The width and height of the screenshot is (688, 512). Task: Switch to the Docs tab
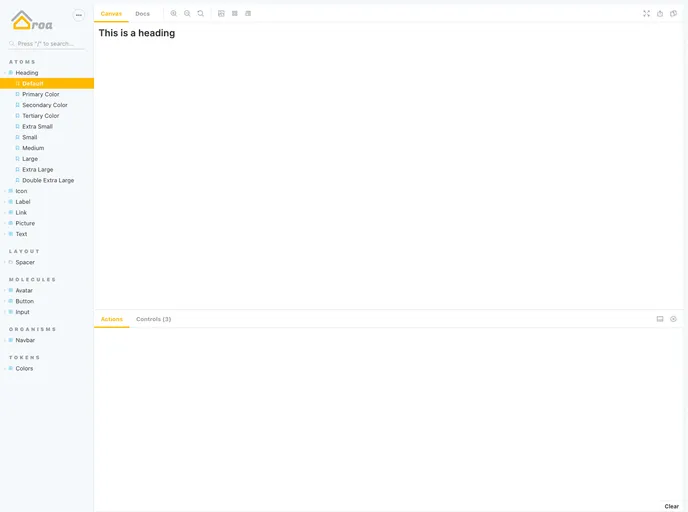point(143,14)
